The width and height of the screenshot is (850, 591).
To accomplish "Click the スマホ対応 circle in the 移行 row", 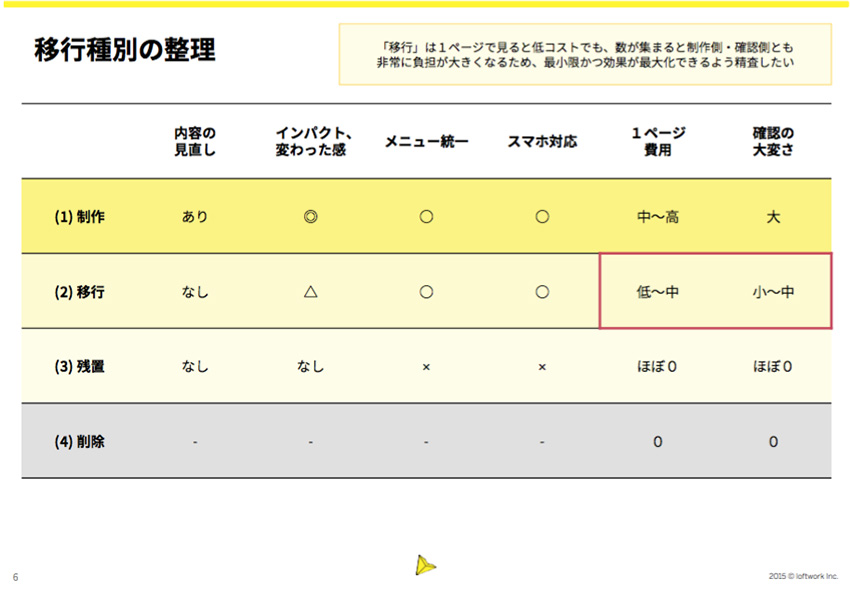I will point(542,292).
